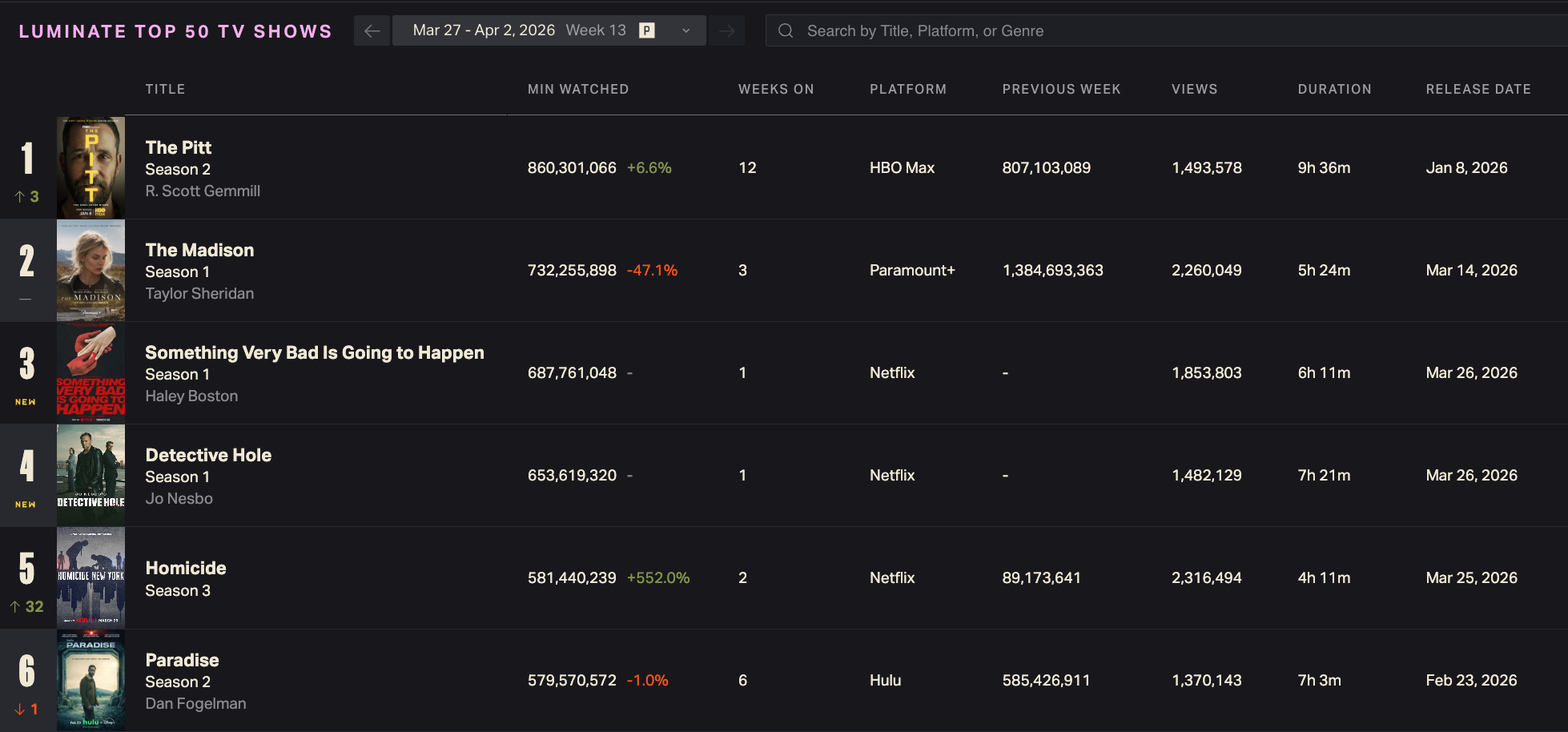
Task: Sort by the DURATION column header
Action: [1334, 89]
